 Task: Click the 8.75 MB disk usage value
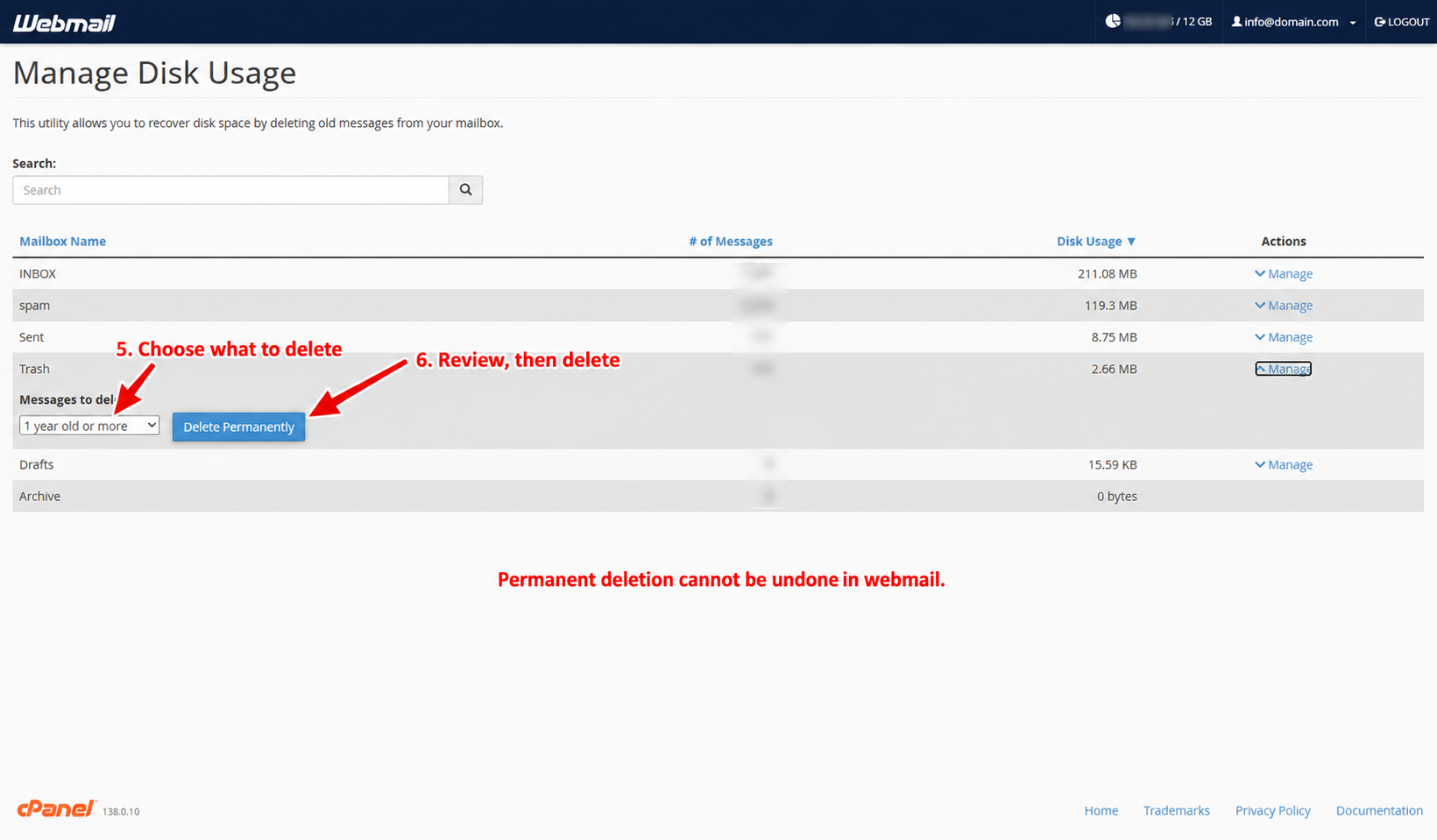point(1115,336)
